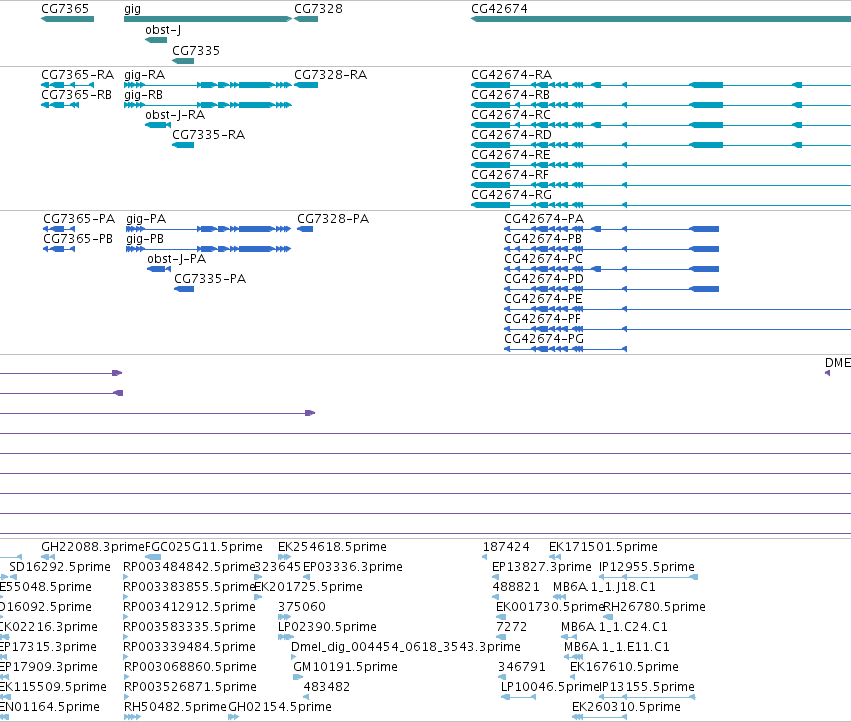Click EP03336.3prime EST label
The width and height of the screenshot is (851, 722).
click(353, 567)
